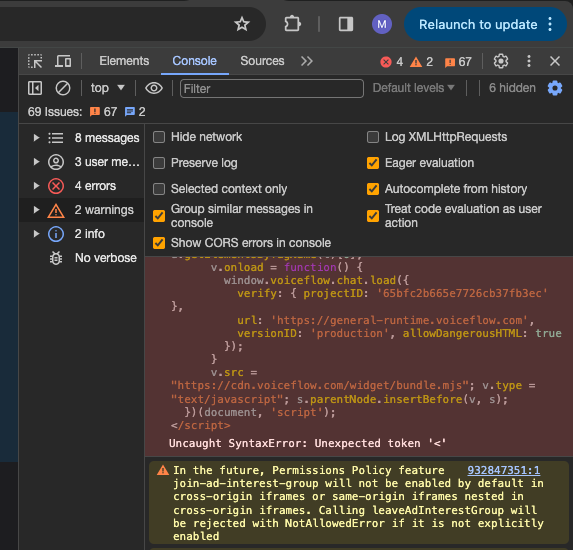
Task: Create live expression with the eye icon
Action: (153, 88)
